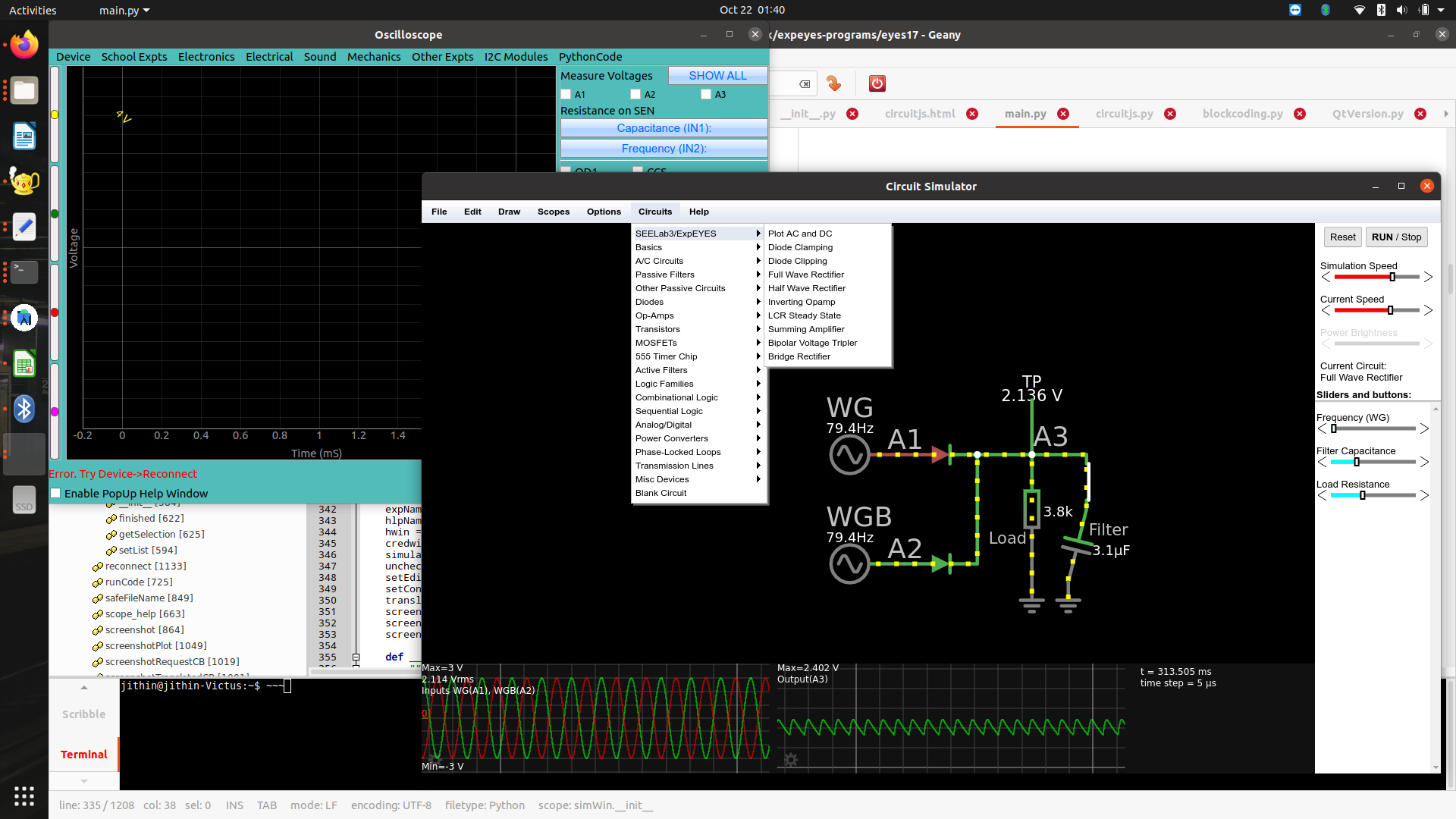This screenshot has height=819, width=1456.
Task: Expand Passive Filters submenu
Action: (698, 275)
